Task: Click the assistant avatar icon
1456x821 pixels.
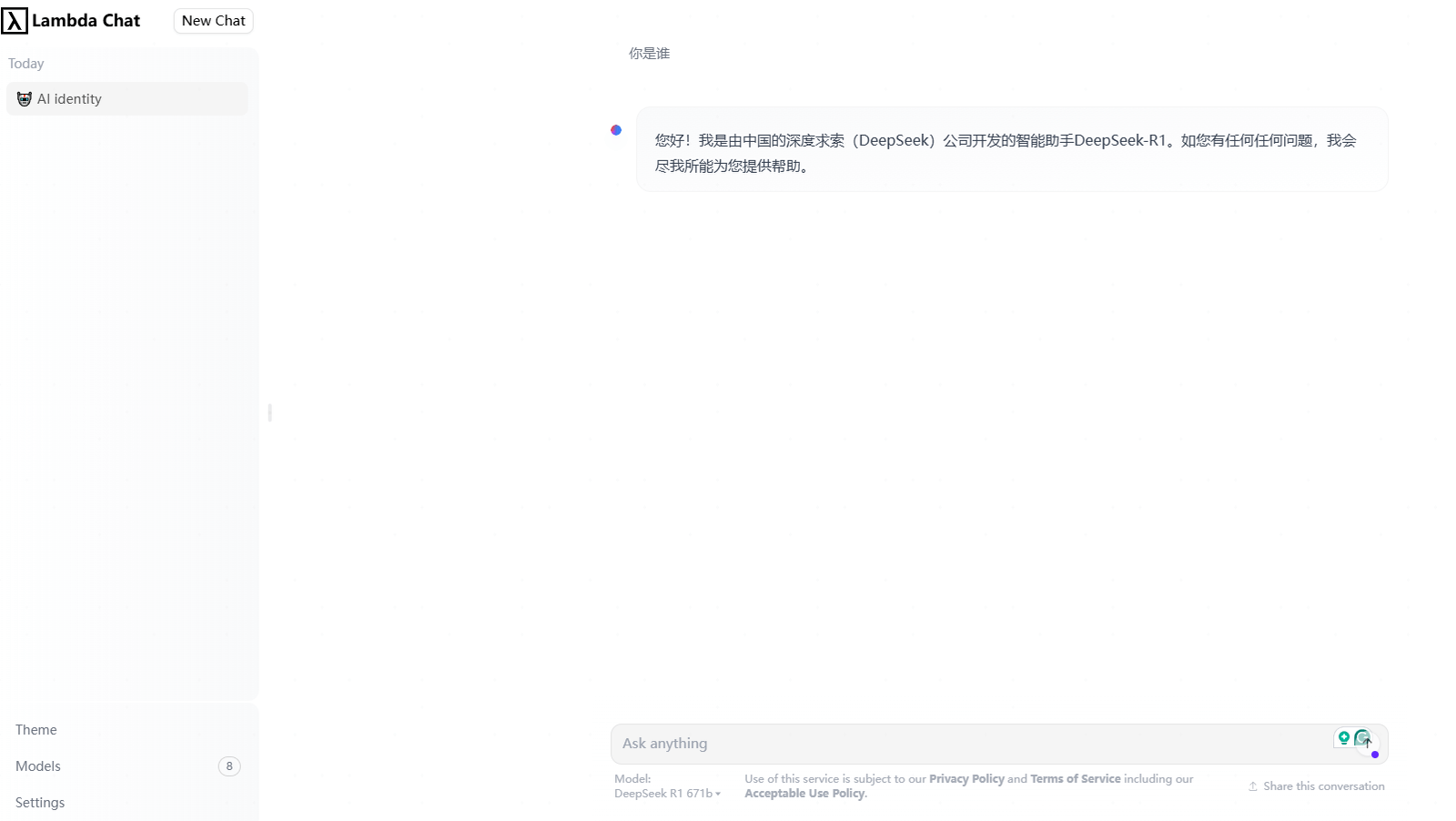Action: (x=616, y=130)
